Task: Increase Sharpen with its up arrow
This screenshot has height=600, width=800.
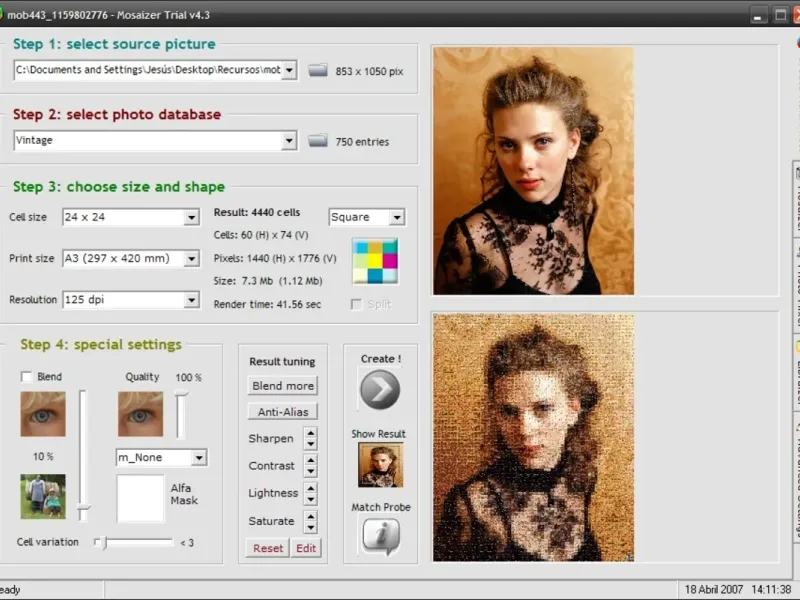Action: 311,434
